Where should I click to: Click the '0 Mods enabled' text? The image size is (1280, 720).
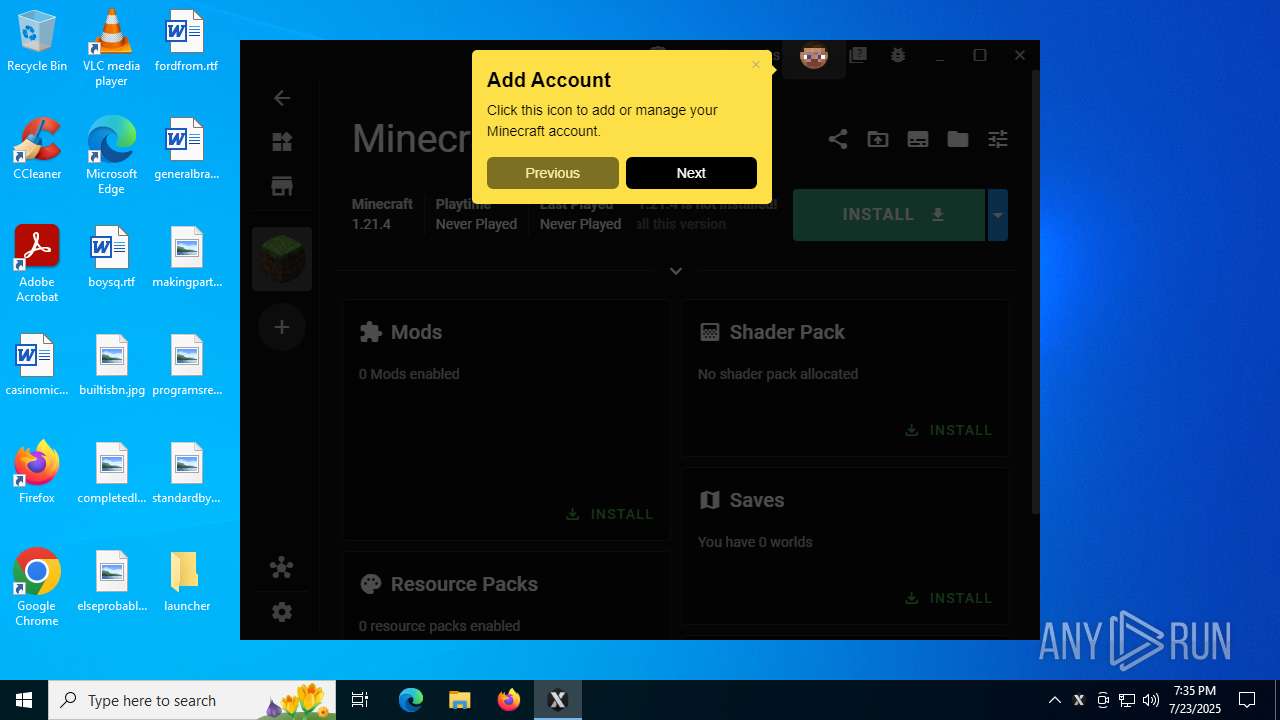(409, 374)
